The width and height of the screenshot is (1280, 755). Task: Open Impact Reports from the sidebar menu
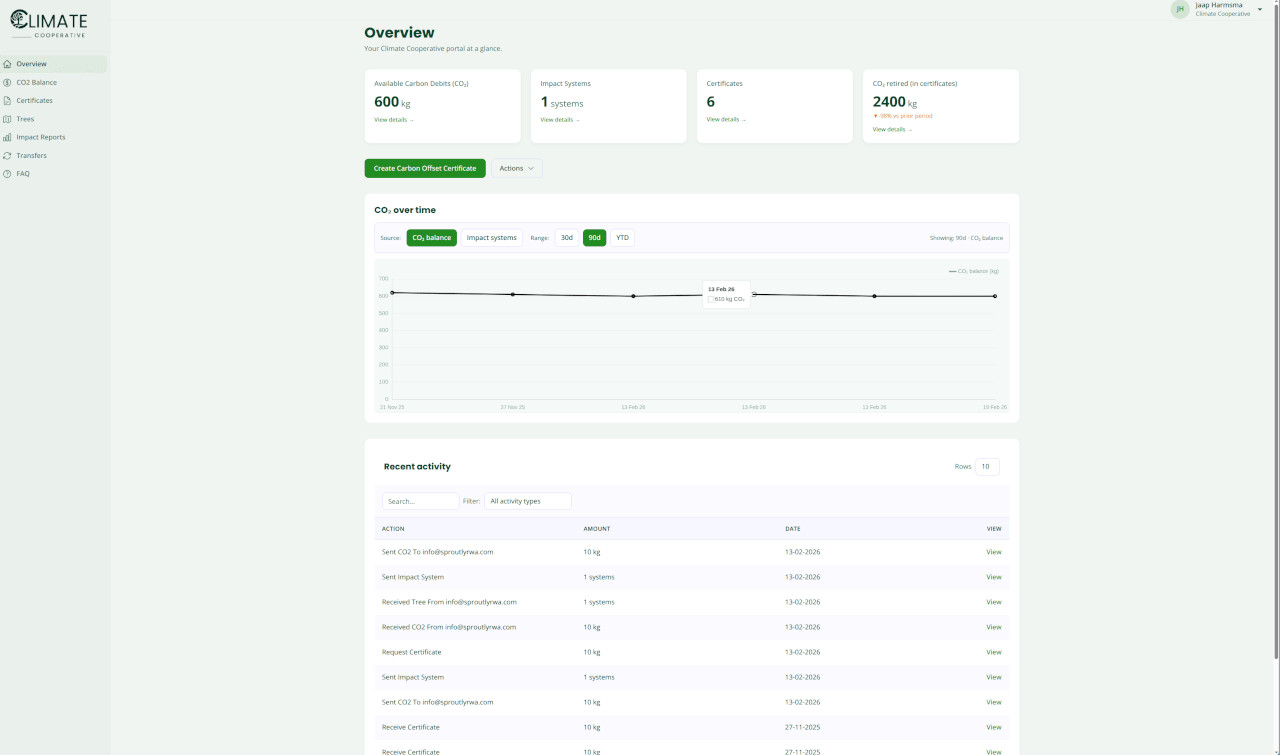(40, 137)
